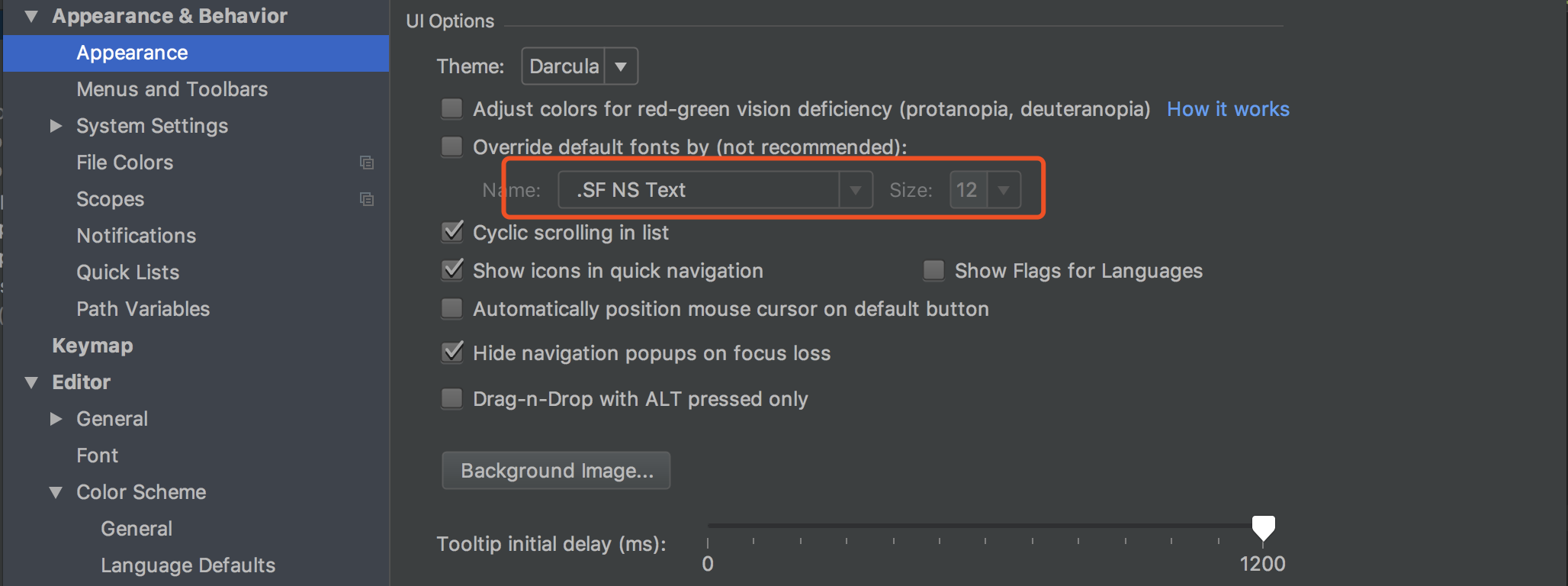This screenshot has height=586, width=1568.
Task: Click the Tooltip initial delay slider handle
Action: (1263, 527)
